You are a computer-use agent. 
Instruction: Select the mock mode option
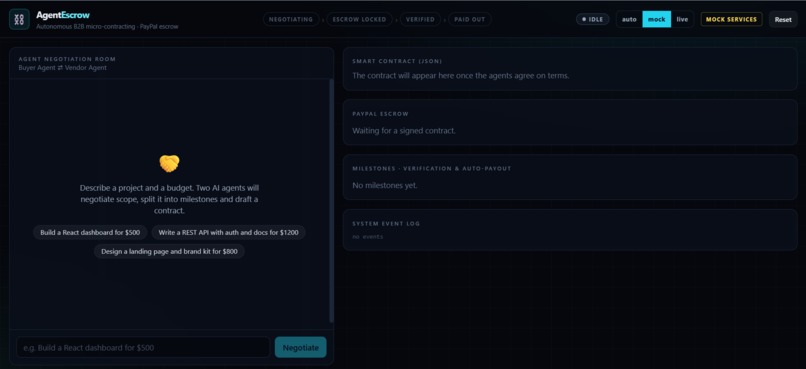click(656, 20)
